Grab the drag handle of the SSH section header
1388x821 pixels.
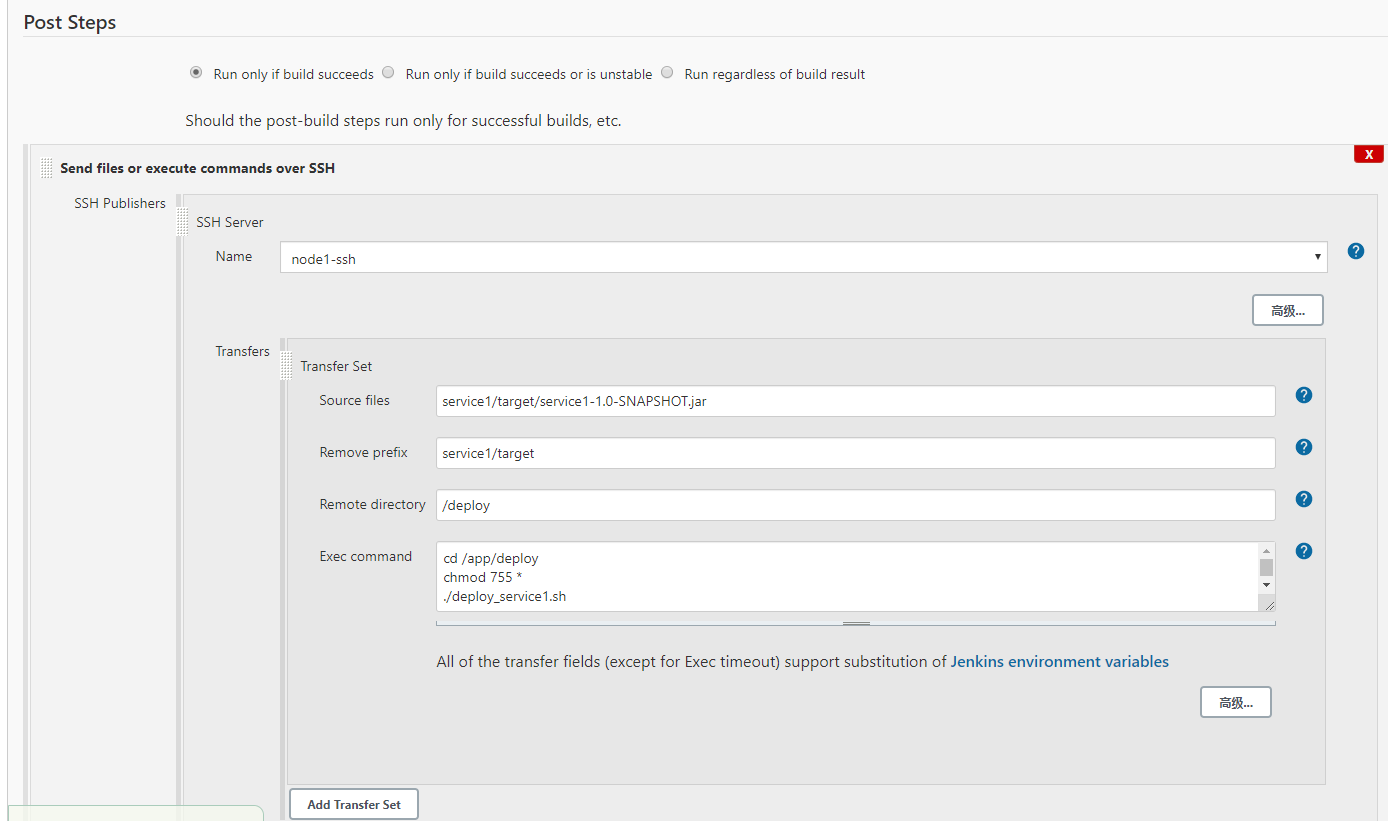(46, 167)
